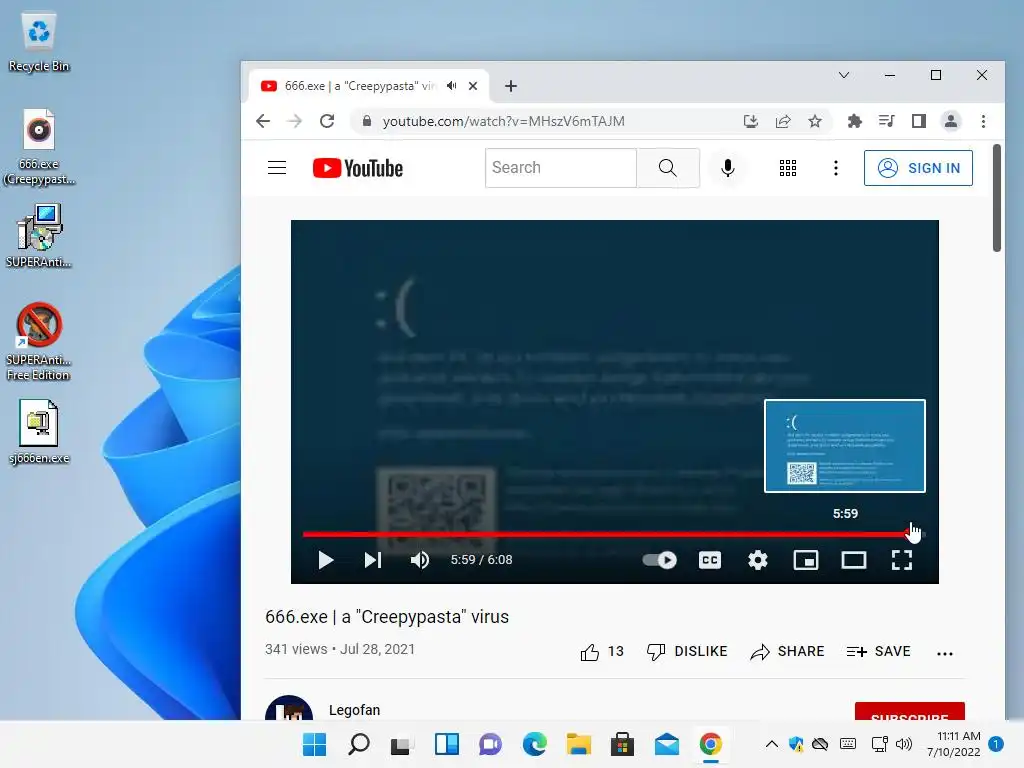The image size is (1024, 768).
Task: Go to the YouTube home logo
Action: [x=358, y=168]
